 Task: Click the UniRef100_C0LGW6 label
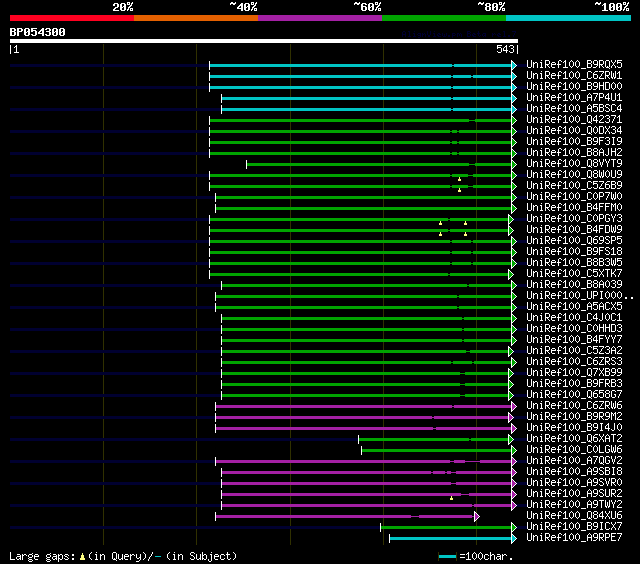pyautogui.click(x=574, y=450)
